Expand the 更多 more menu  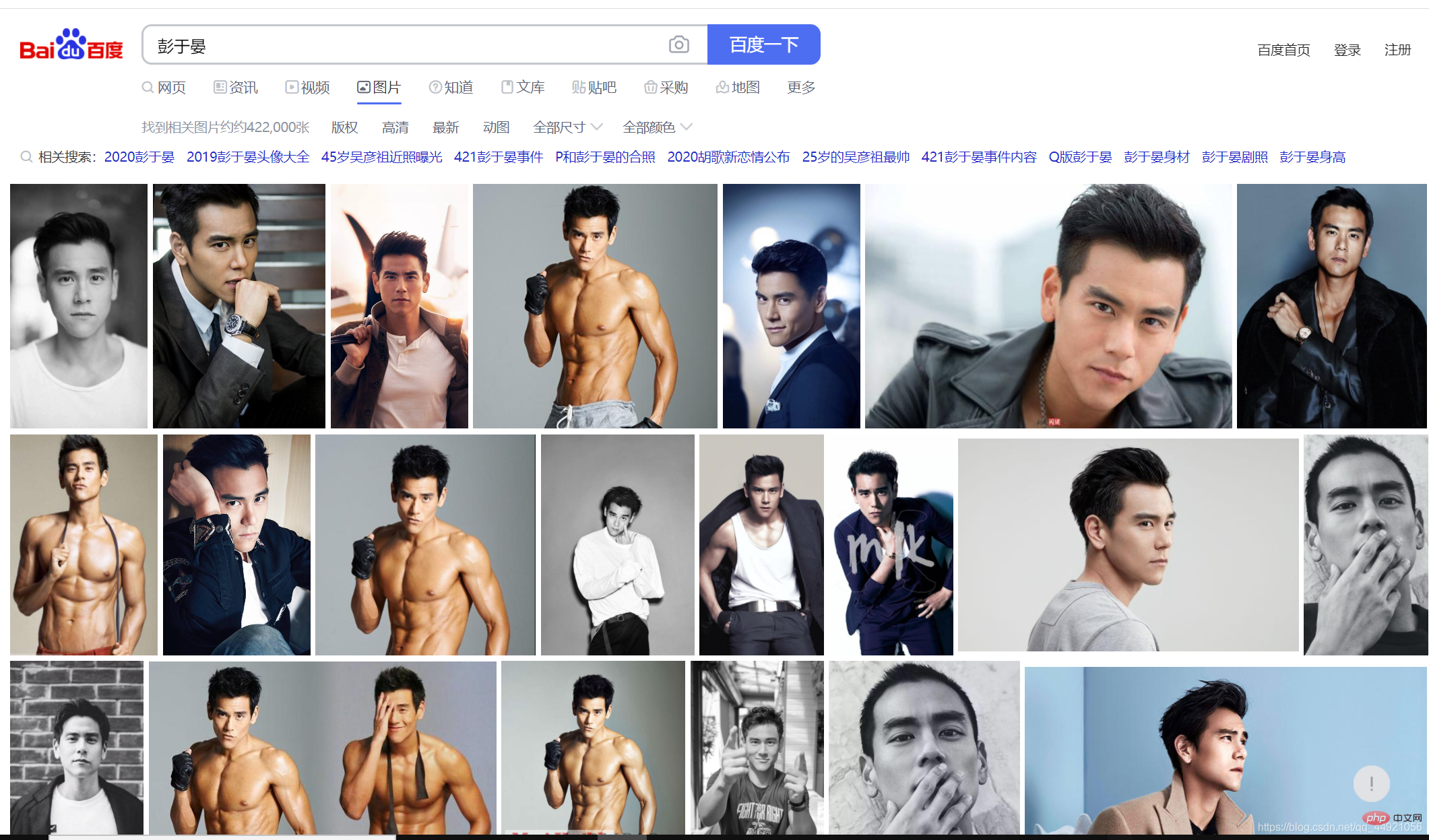click(x=800, y=88)
